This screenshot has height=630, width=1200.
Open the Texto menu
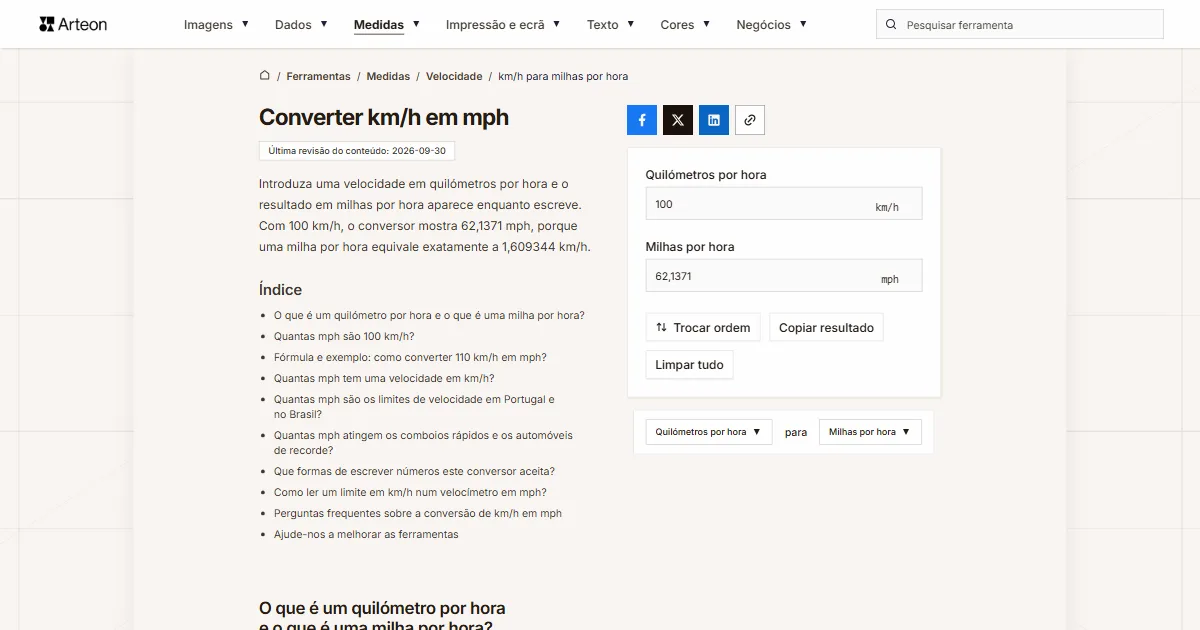[x=611, y=25]
